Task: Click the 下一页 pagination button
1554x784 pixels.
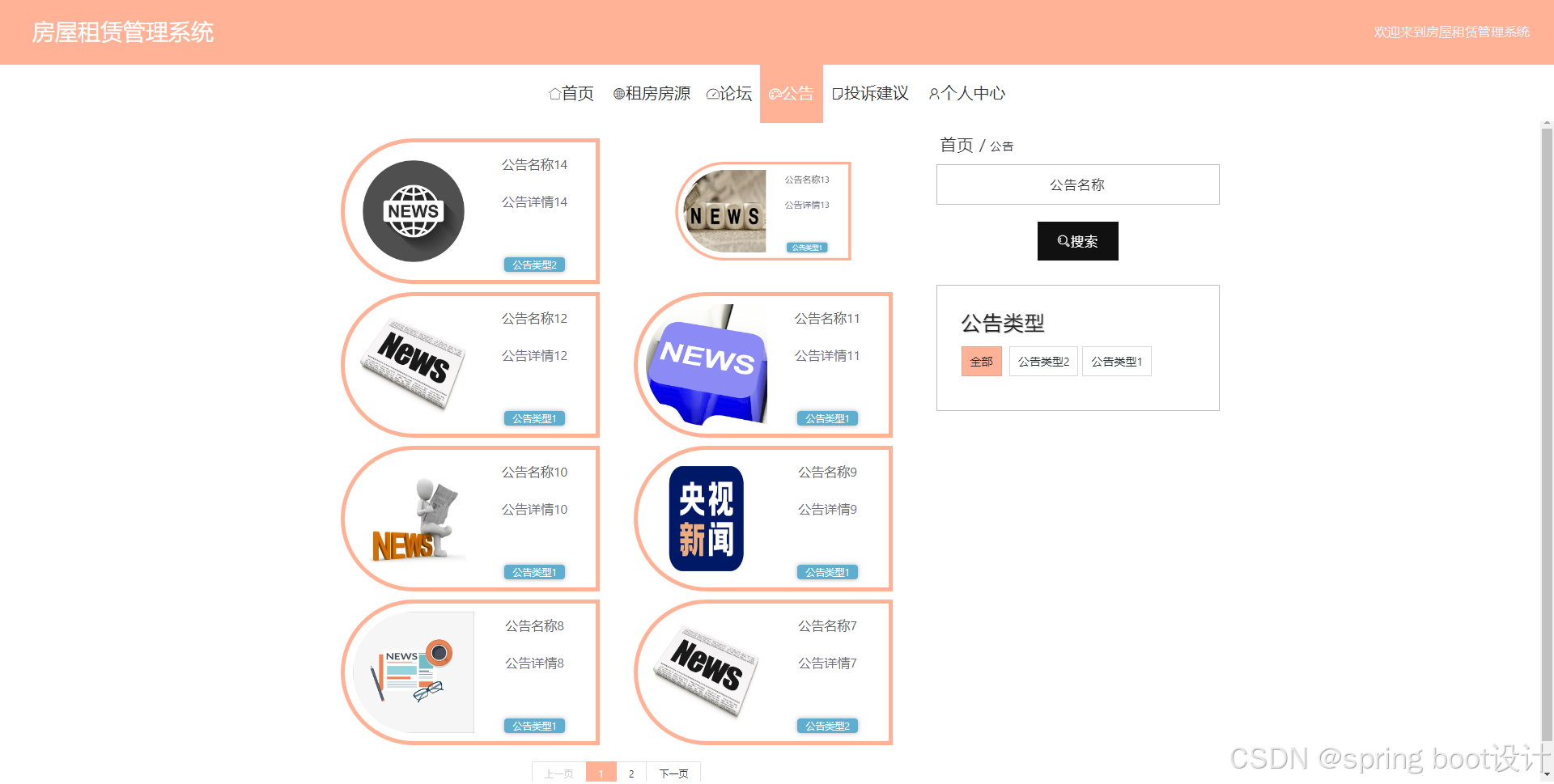Action: coord(673,773)
